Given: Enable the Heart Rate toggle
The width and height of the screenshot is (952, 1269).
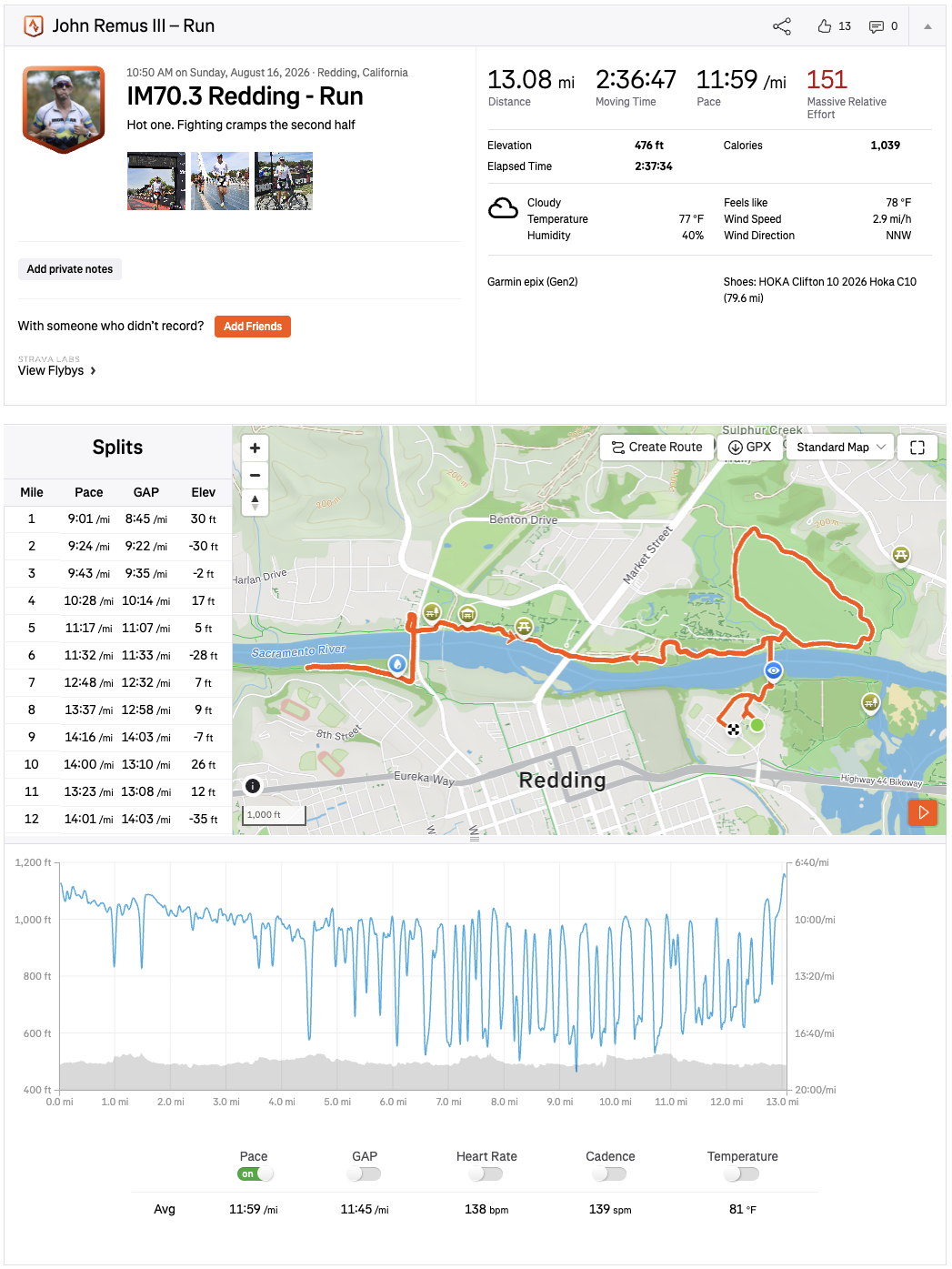Looking at the screenshot, I should 486,1173.
